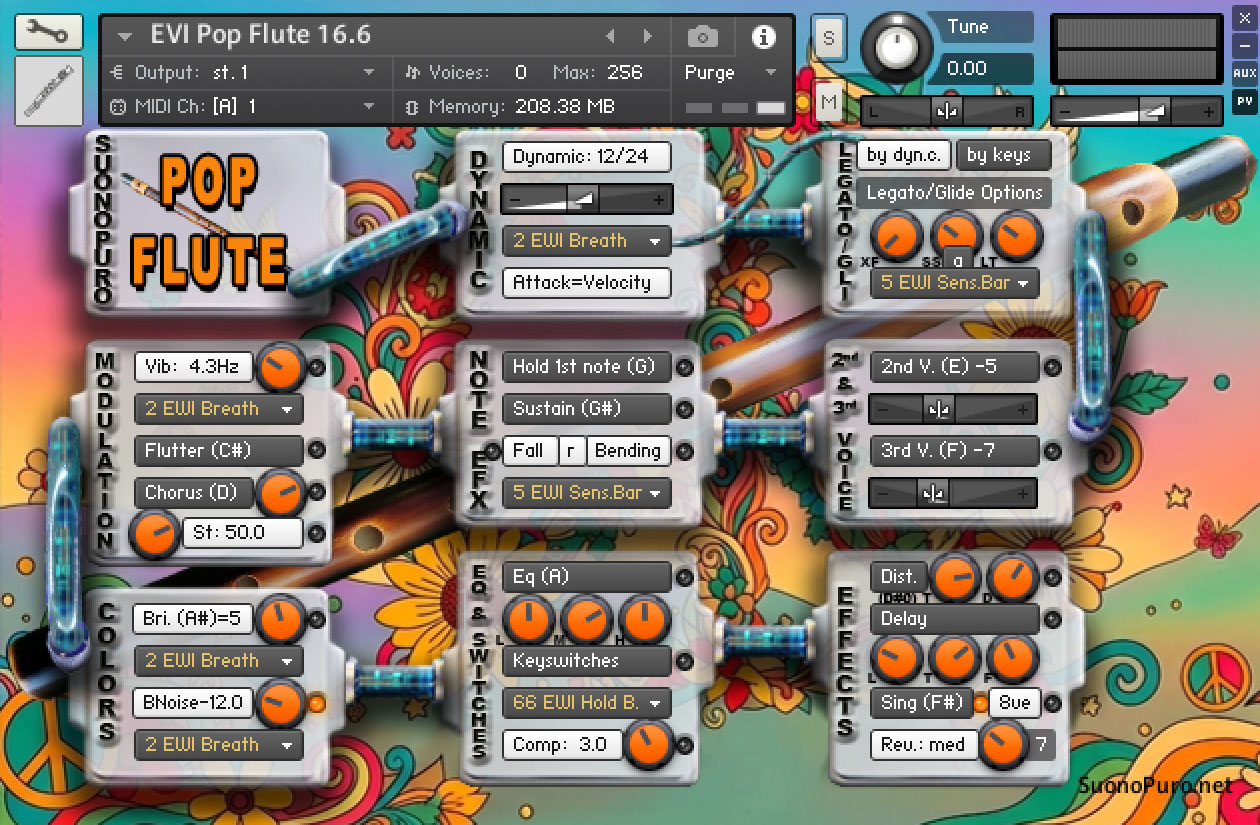The image size is (1260, 825).
Task: Take an instrument snapshot with the camera icon
Action: [x=702, y=34]
